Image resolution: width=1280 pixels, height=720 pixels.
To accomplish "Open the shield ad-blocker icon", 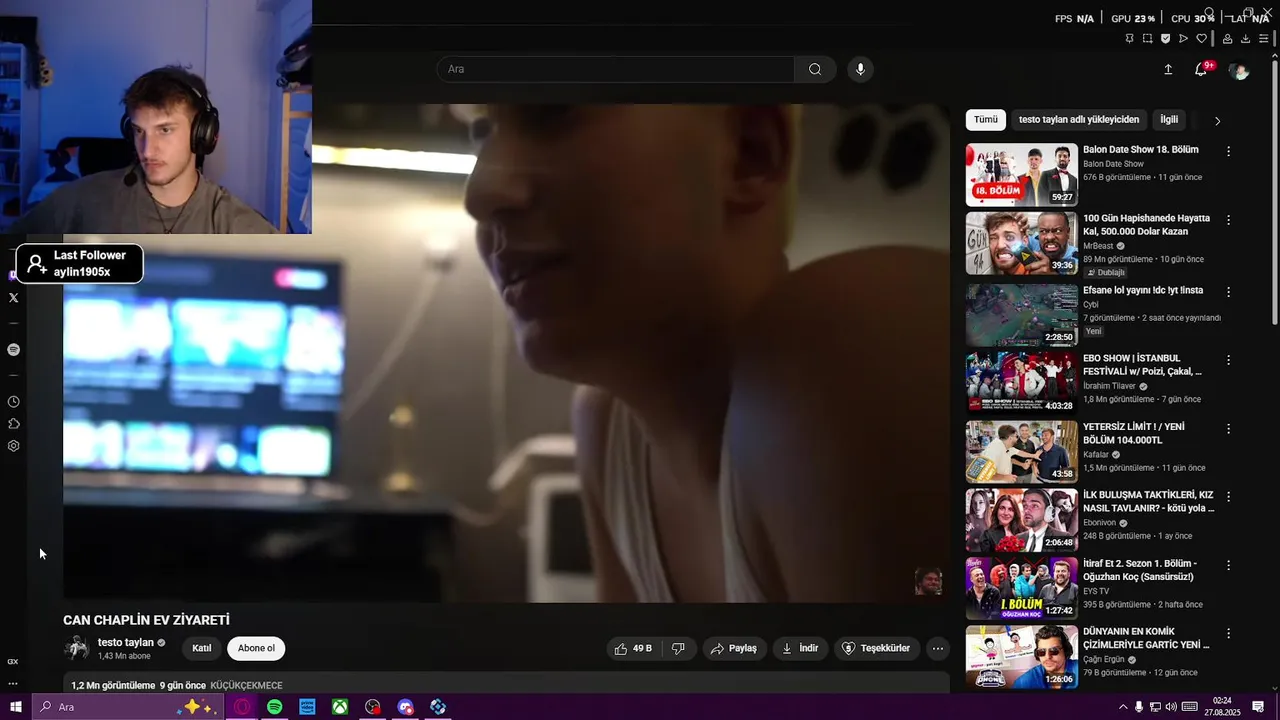I will click(1166, 39).
